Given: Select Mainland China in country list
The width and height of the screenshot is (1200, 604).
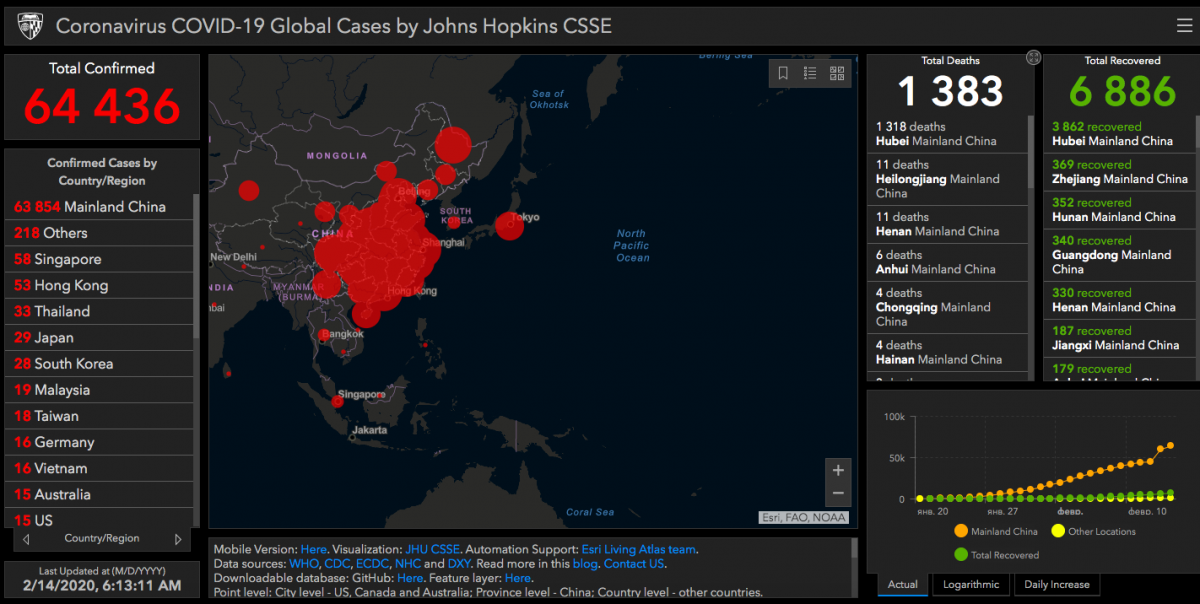Looking at the screenshot, I should (x=99, y=207).
